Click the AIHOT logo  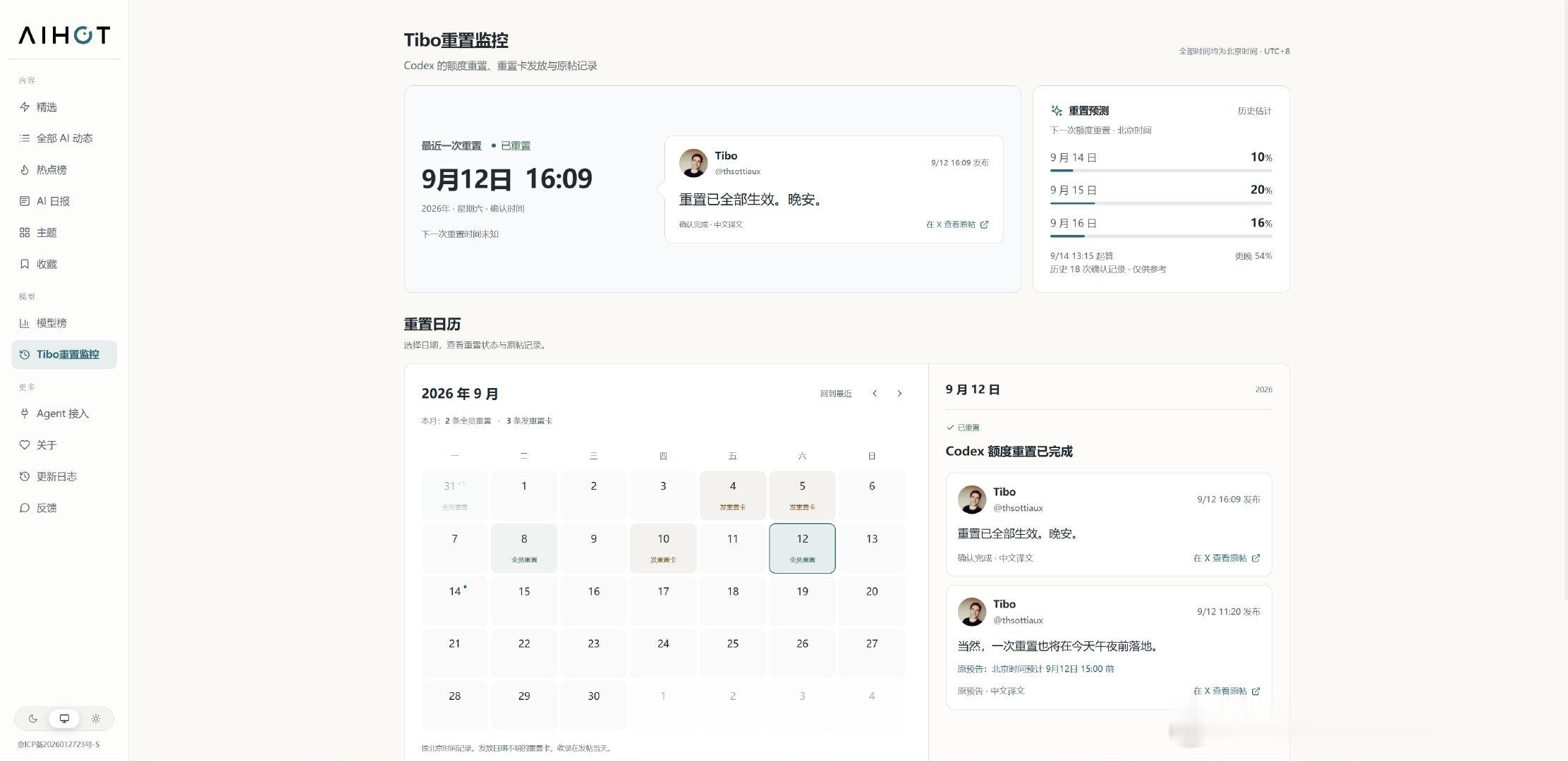64,35
